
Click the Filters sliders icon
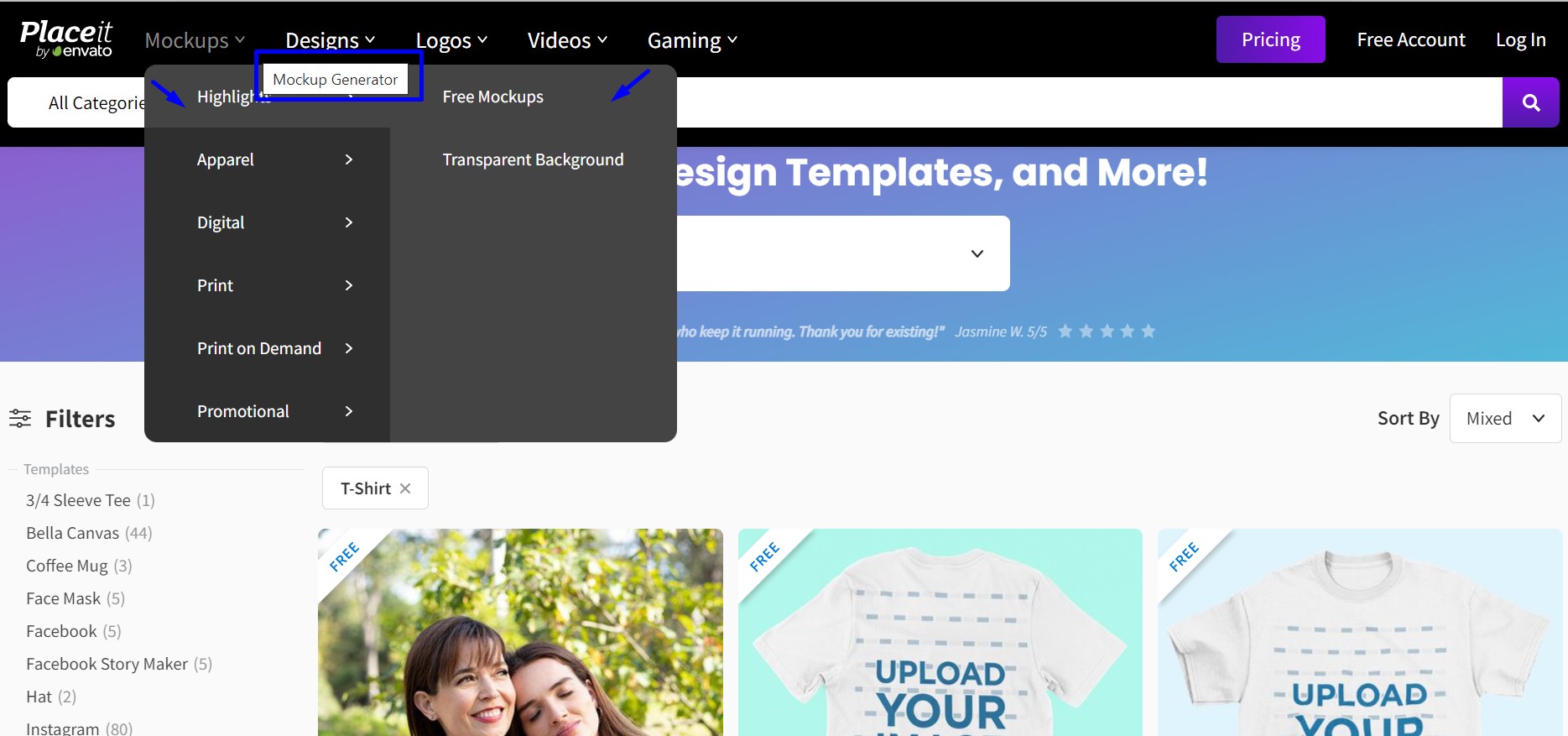(20, 418)
